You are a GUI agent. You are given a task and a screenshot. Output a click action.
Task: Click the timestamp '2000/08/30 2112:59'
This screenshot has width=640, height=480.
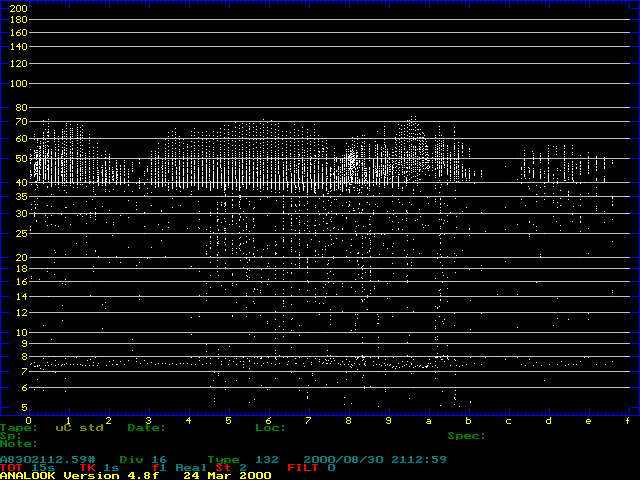click(375, 460)
